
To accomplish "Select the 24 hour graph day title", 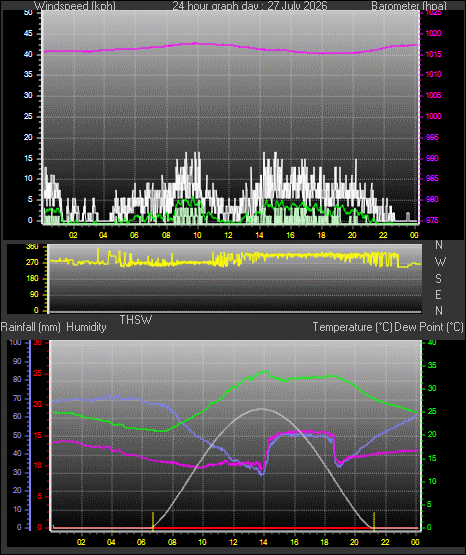I will click(250, 6).
